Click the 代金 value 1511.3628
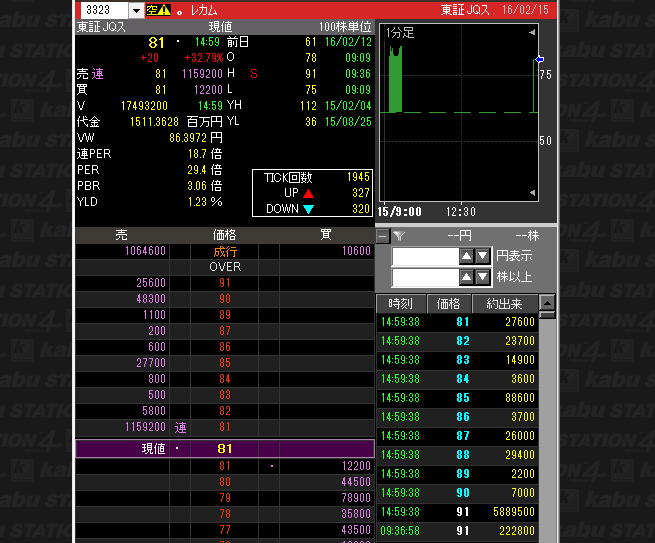Image resolution: width=655 pixels, height=543 pixels. [x=154, y=122]
